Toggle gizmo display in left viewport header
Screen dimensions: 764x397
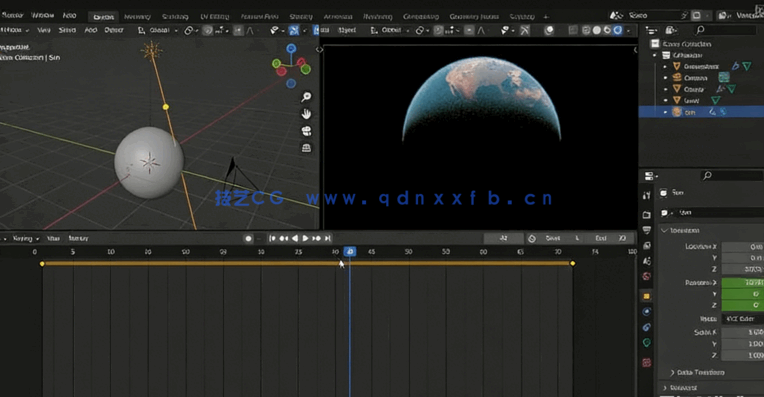(x=294, y=31)
